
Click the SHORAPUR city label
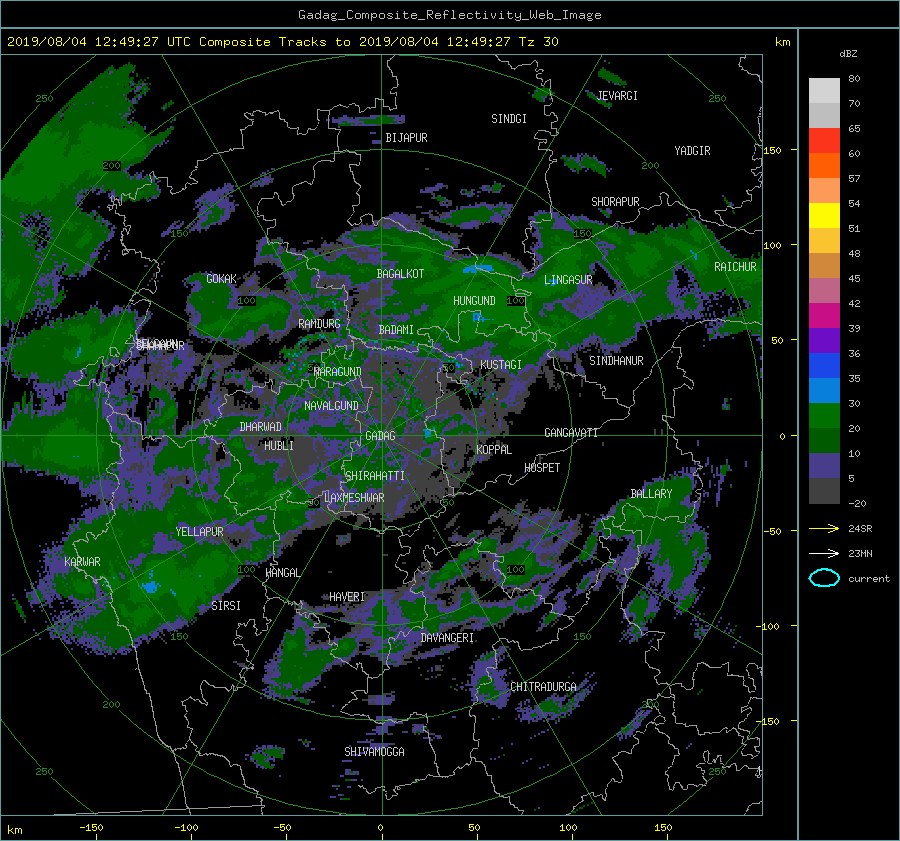point(615,202)
